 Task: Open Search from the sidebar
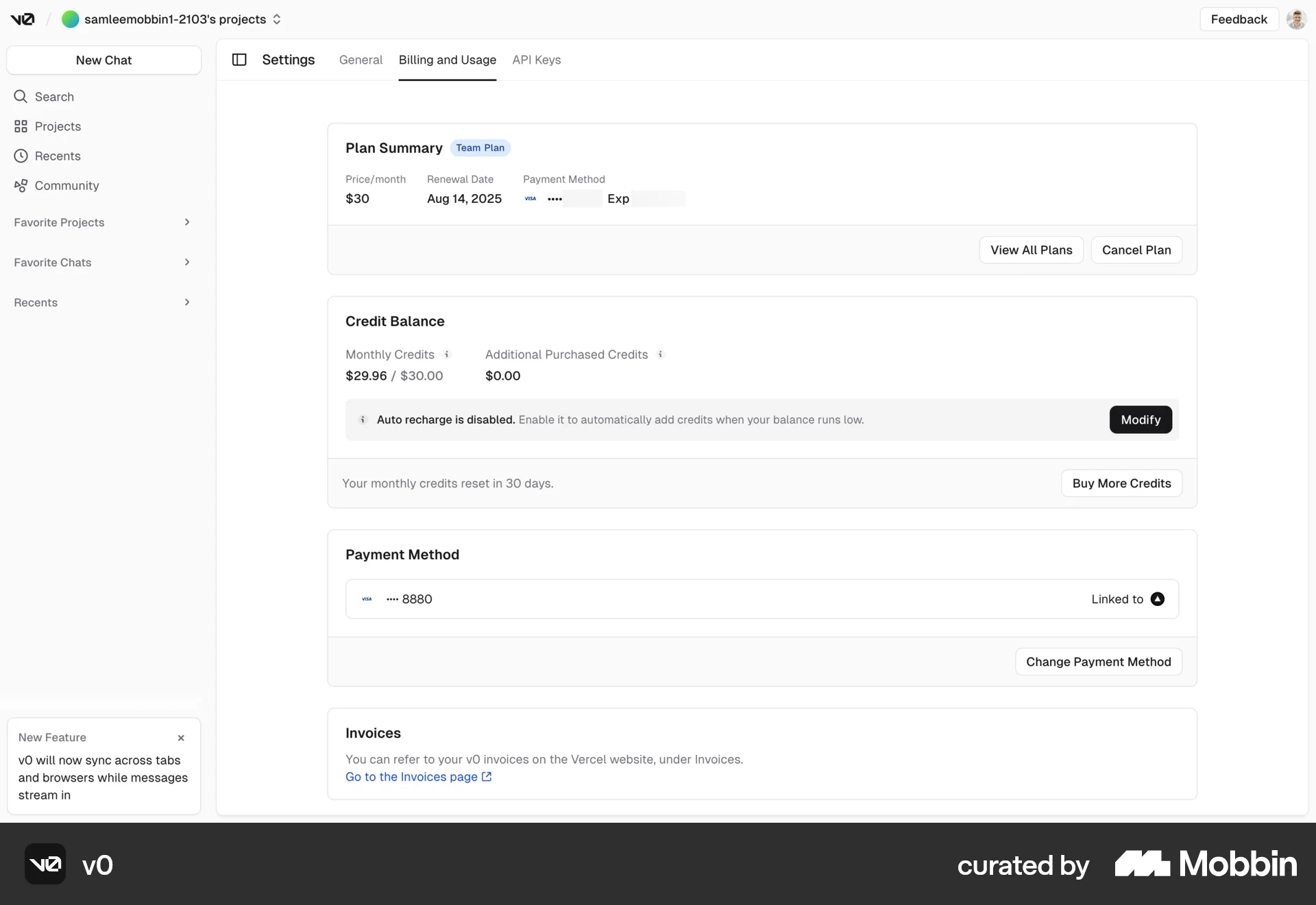(53, 97)
